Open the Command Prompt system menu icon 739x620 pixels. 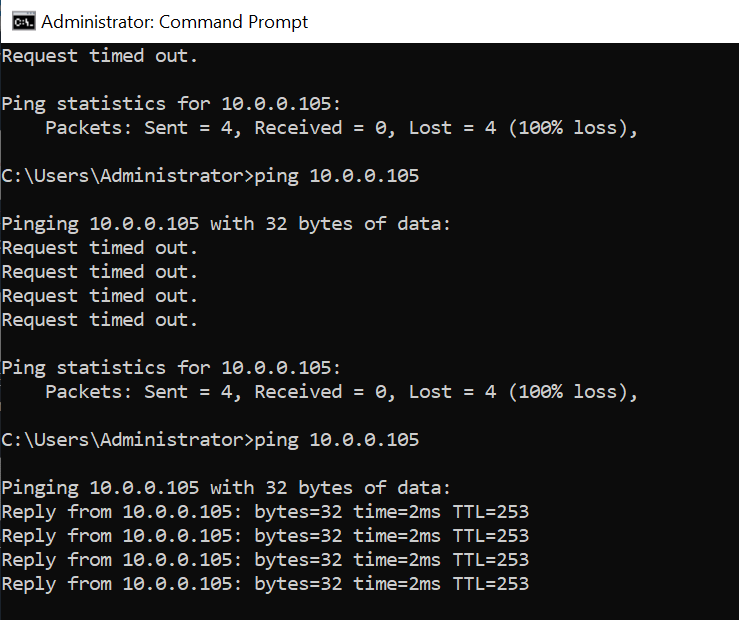pos(24,22)
